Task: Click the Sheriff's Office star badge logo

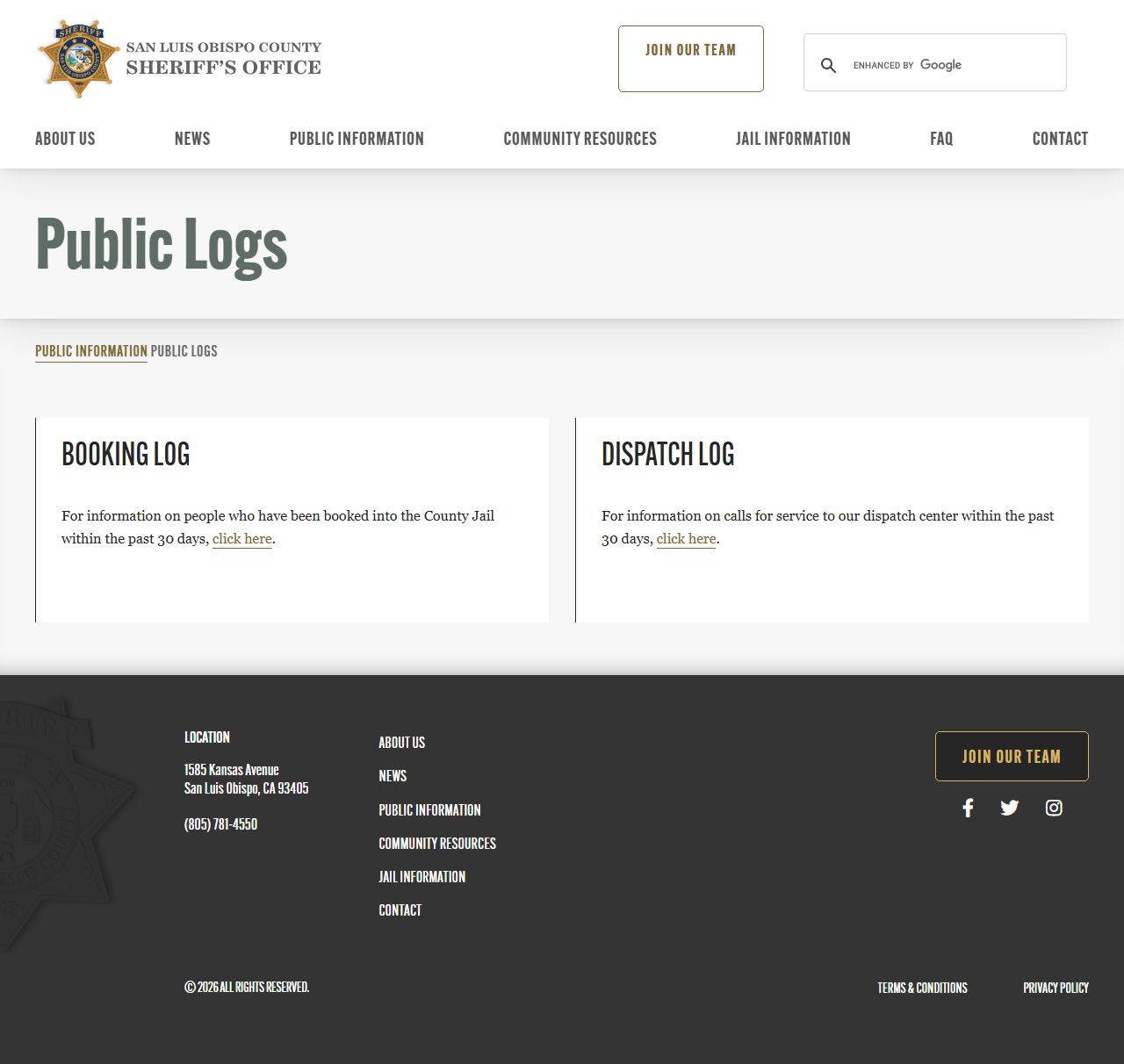Action: (79, 58)
